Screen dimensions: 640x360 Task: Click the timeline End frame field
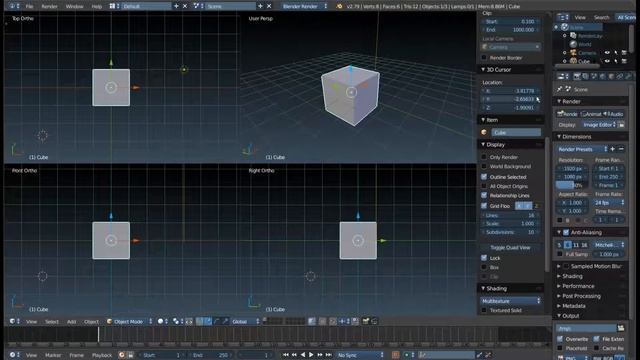click(210, 355)
